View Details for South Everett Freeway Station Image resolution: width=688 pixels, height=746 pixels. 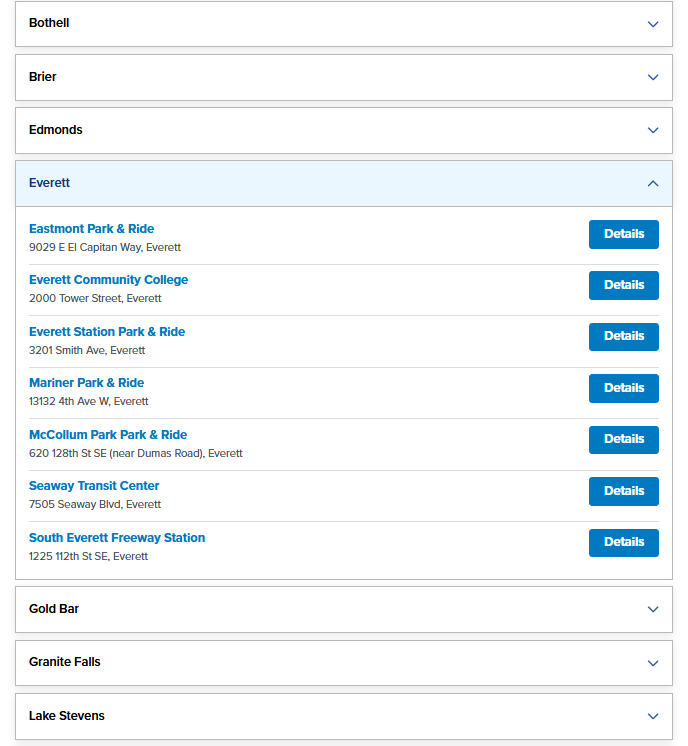click(624, 543)
